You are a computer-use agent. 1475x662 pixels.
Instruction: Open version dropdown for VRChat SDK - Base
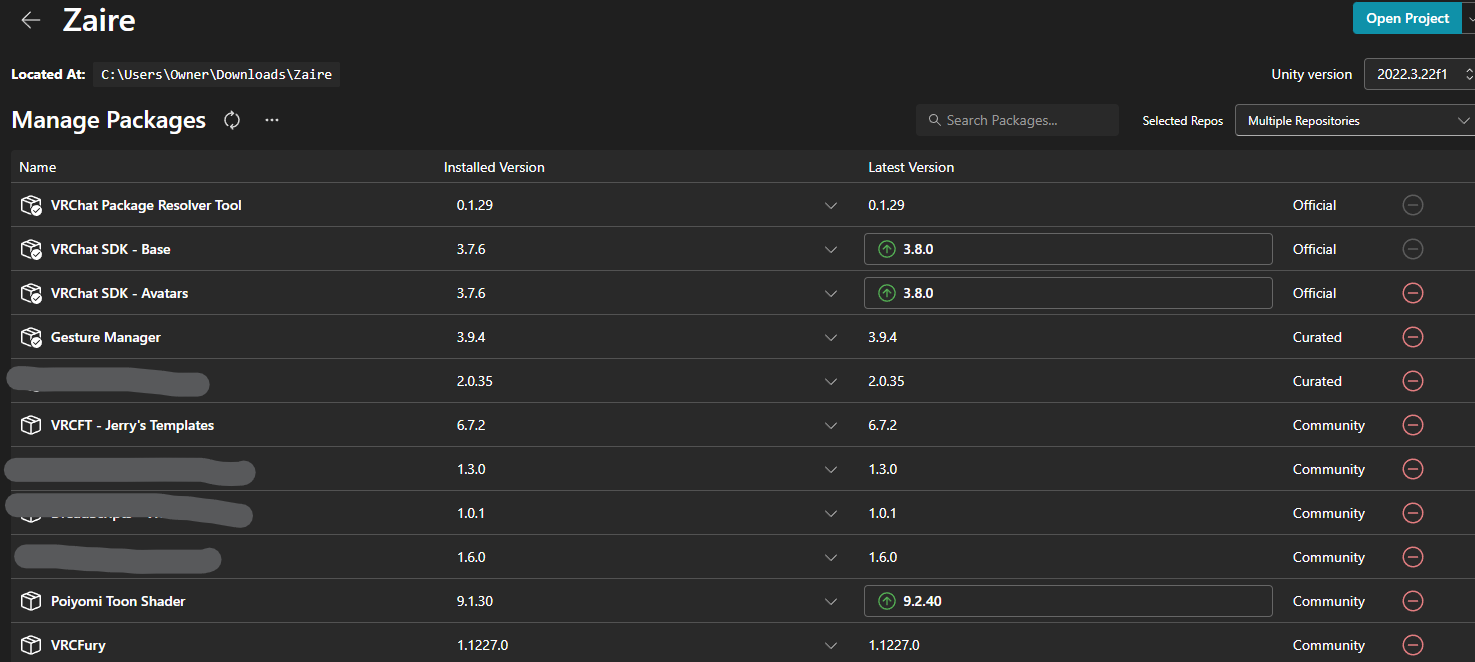831,250
